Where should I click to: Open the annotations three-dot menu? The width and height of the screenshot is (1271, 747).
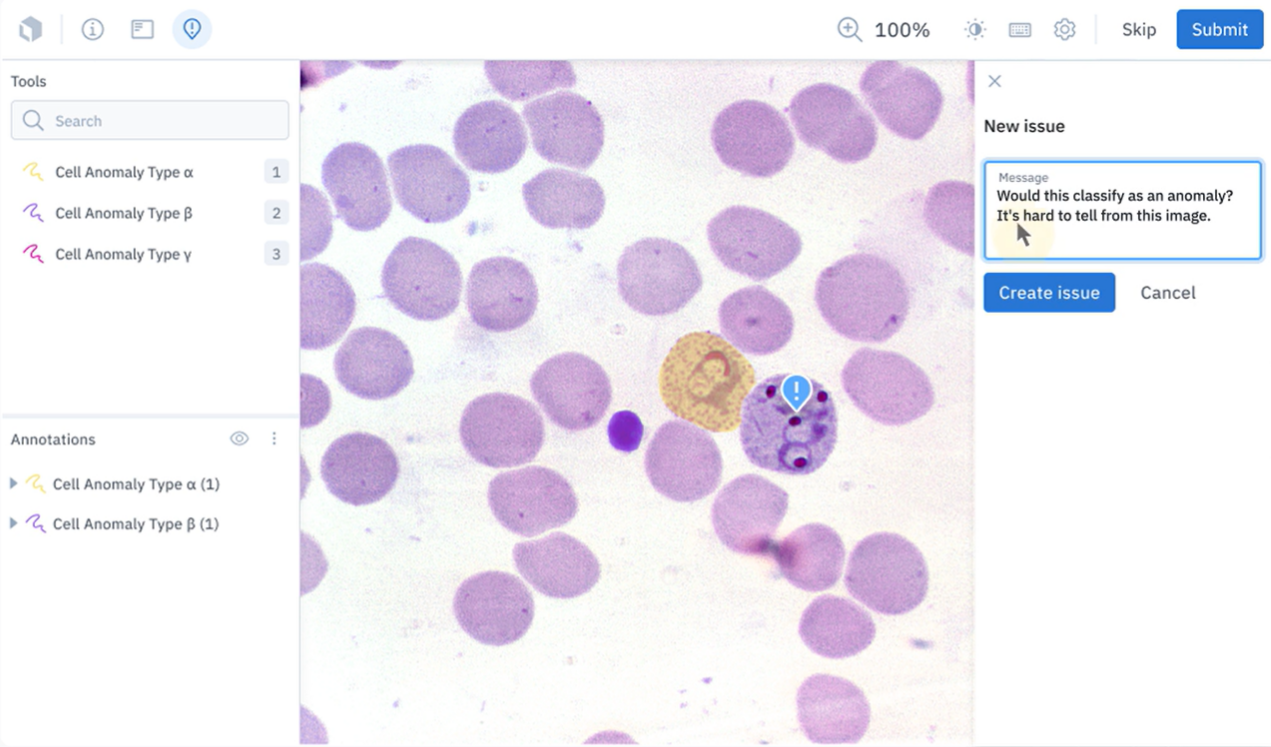[274, 439]
